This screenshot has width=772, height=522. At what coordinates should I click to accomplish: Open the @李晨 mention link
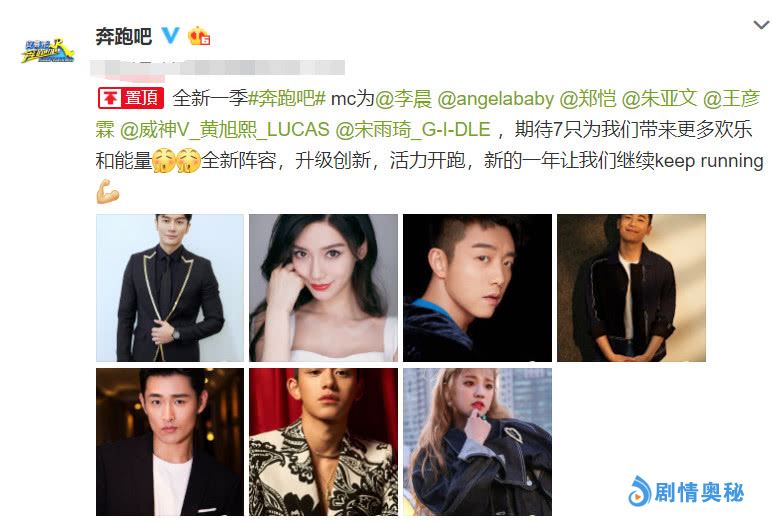point(403,98)
